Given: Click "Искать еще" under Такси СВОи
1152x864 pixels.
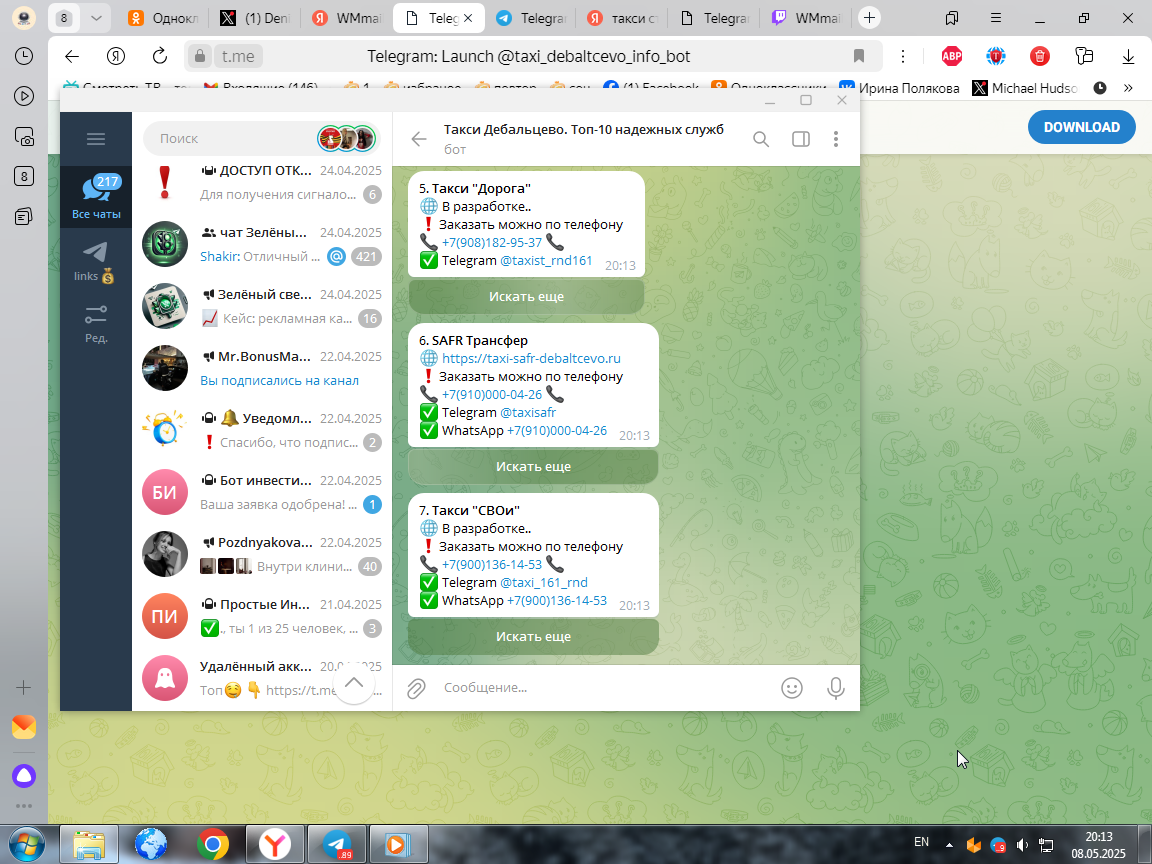Looking at the screenshot, I should [x=533, y=636].
